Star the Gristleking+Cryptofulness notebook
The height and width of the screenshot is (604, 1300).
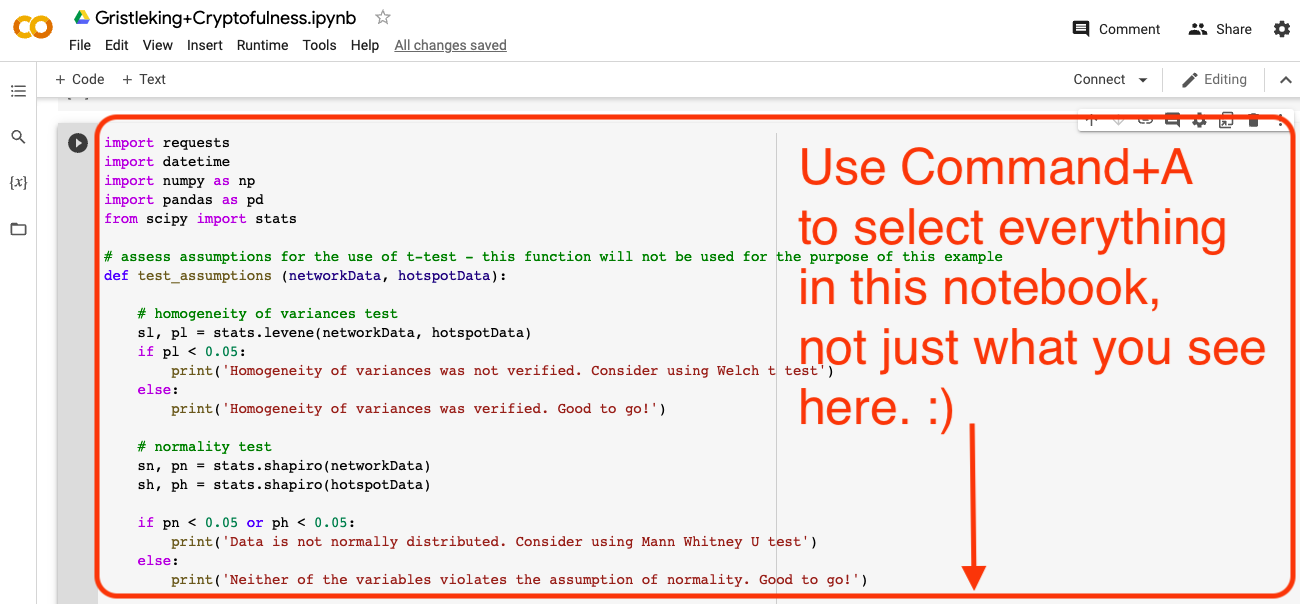[x=382, y=17]
